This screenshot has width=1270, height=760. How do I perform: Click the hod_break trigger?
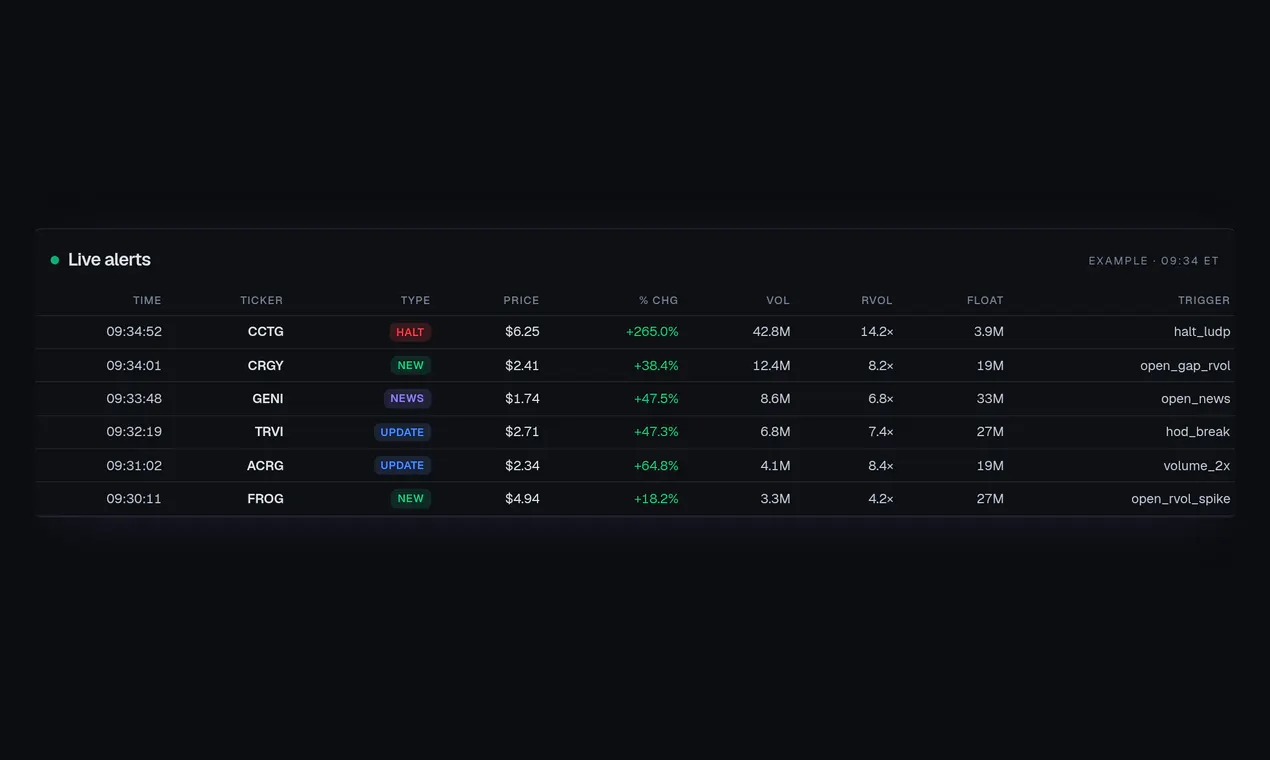coord(1198,432)
